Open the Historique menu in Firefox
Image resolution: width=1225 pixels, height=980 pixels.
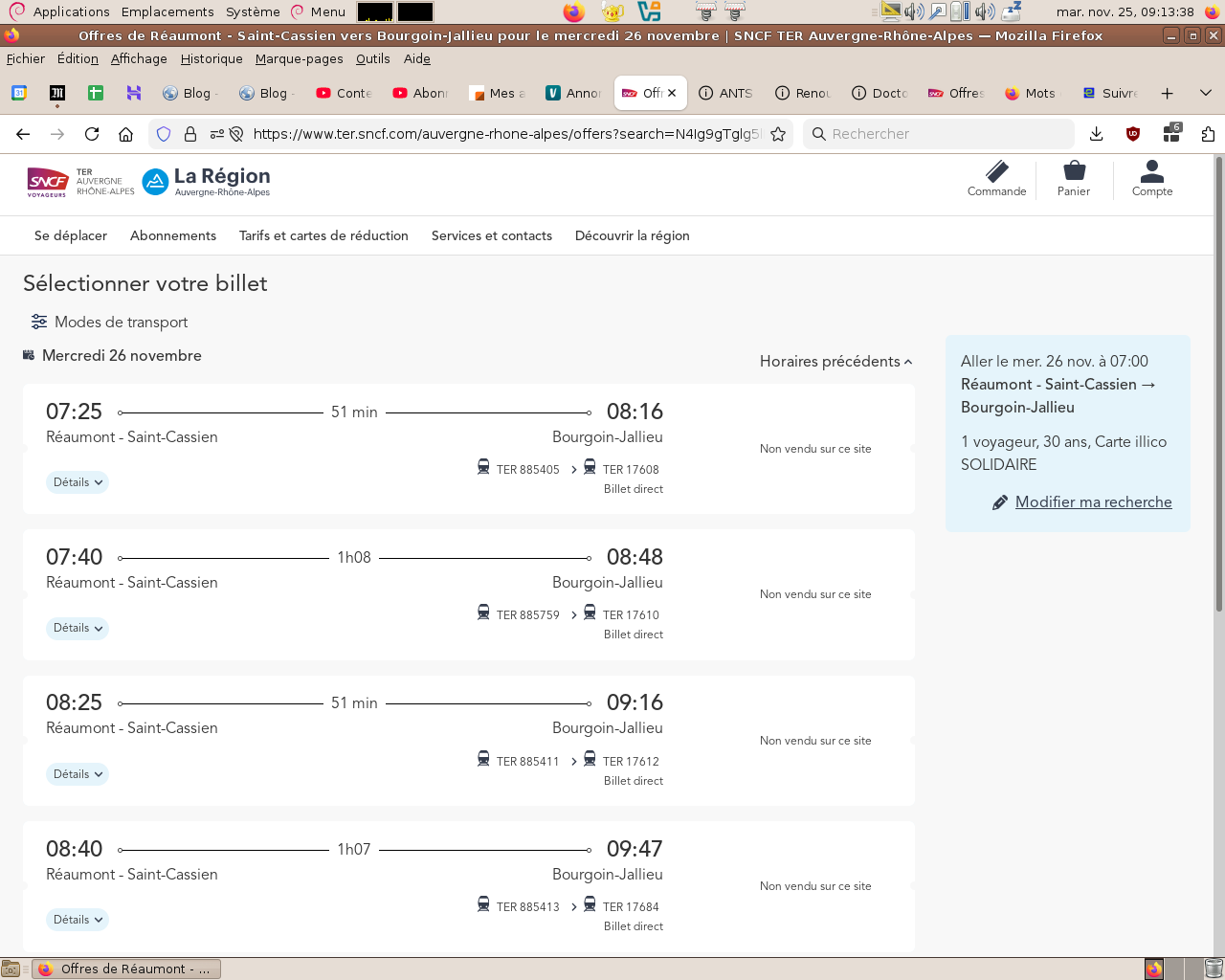click(x=212, y=58)
